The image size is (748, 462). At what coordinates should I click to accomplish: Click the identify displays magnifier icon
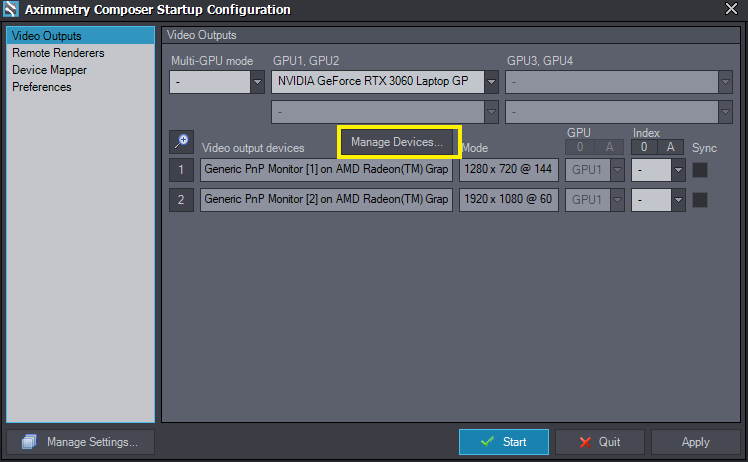tap(181, 141)
